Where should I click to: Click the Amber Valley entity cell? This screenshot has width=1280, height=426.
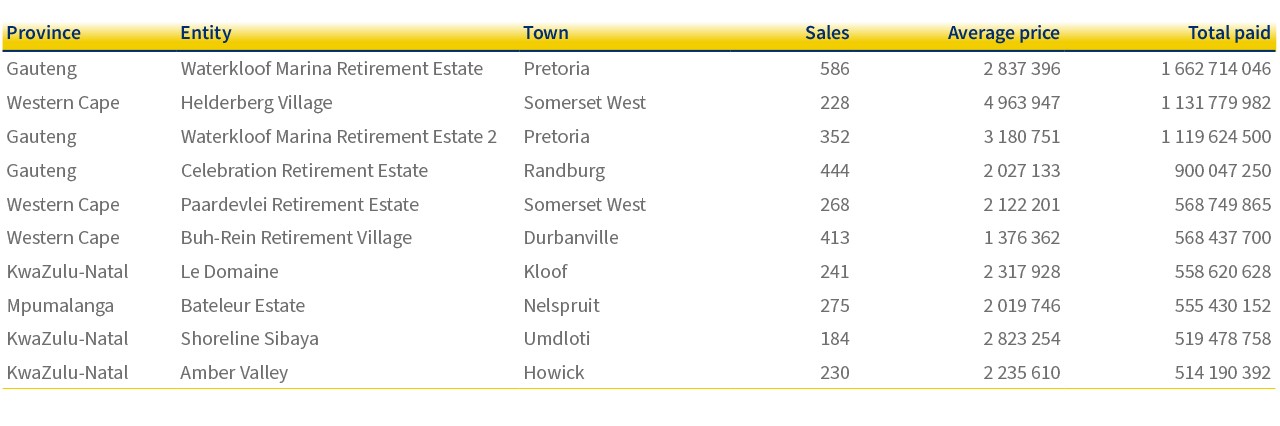coord(234,372)
